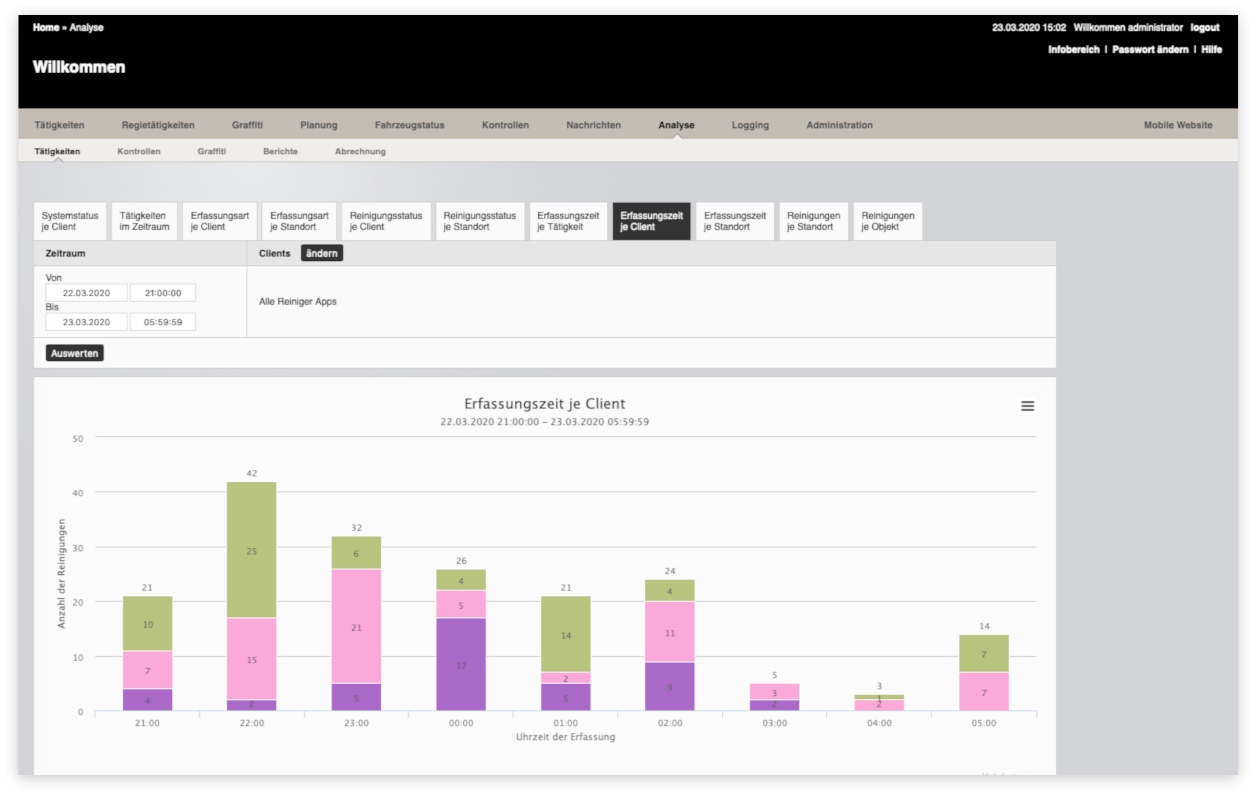
Task: Click the green 25 segment in 22:00 bar
Action: pyautogui.click(x=251, y=550)
